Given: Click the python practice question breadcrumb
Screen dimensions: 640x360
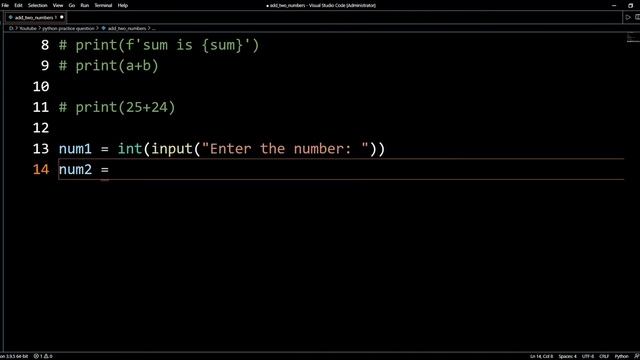Looking at the screenshot, I should point(68,29).
